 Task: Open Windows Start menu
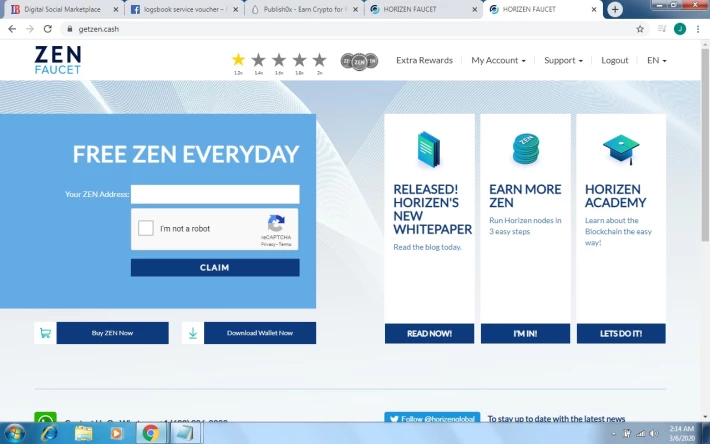click(14, 433)
